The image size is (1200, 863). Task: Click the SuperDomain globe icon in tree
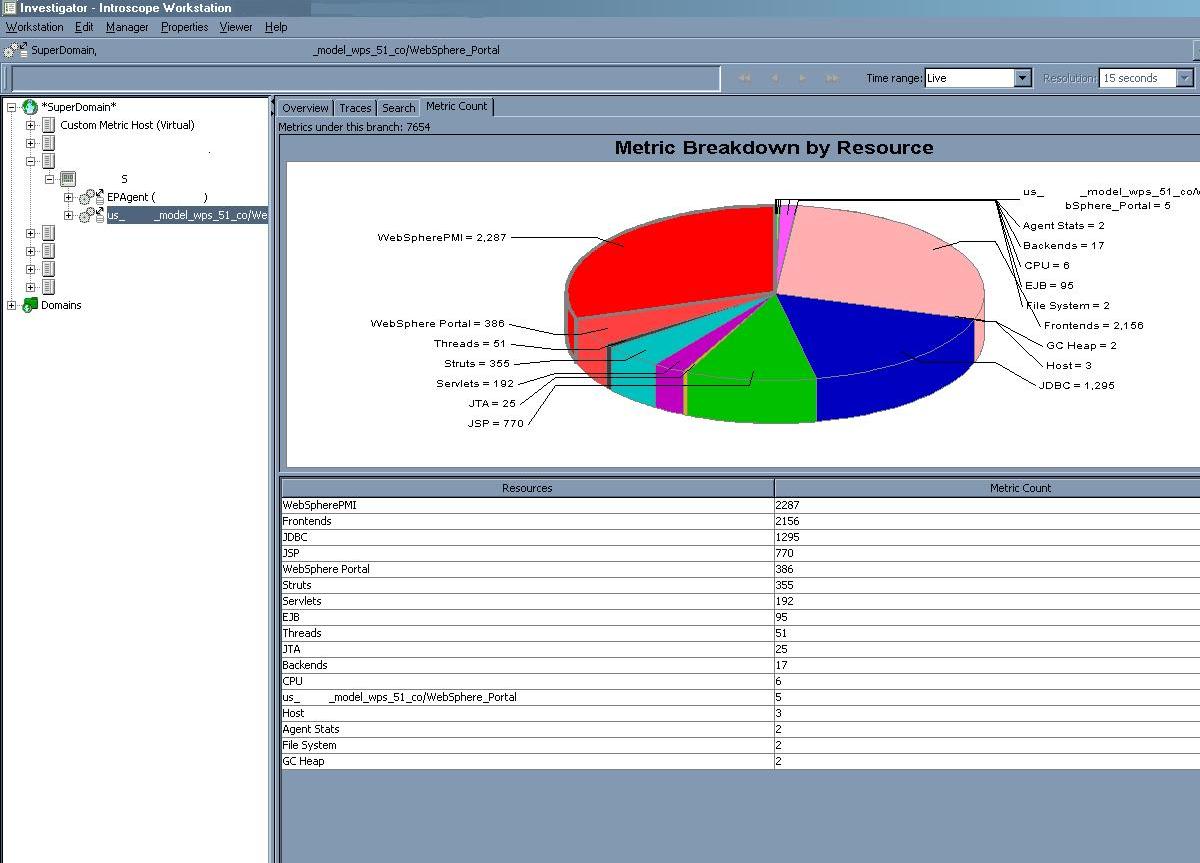pyautogui.click(x=30, y=107)
